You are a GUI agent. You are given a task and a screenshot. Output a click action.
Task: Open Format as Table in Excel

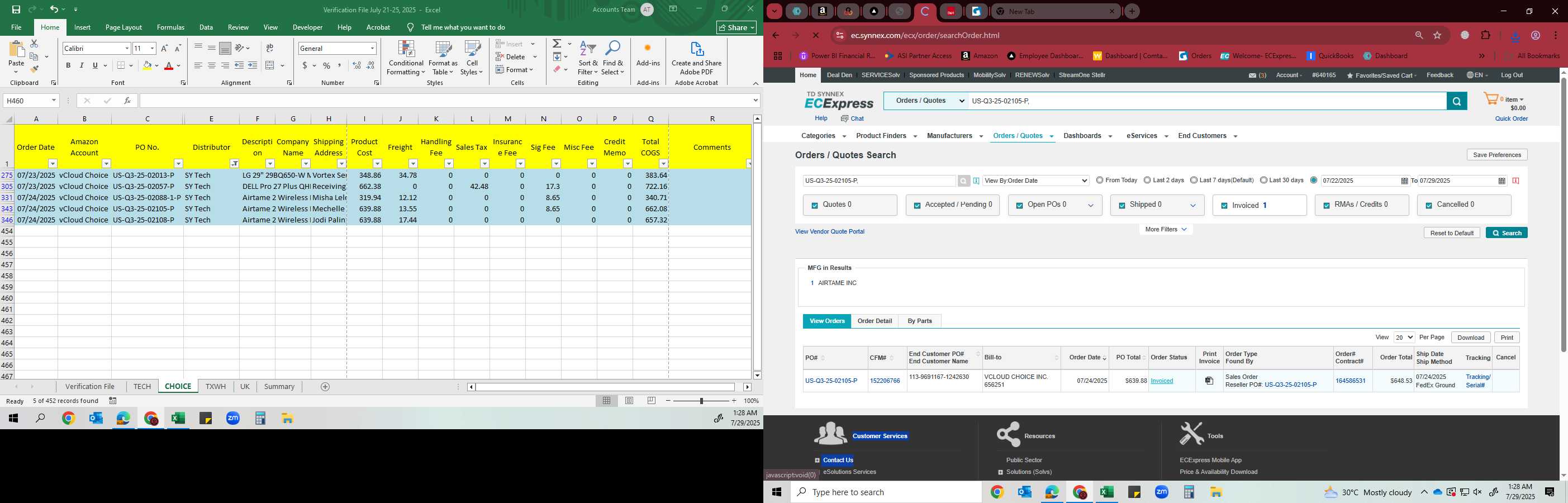click(443, 58)
